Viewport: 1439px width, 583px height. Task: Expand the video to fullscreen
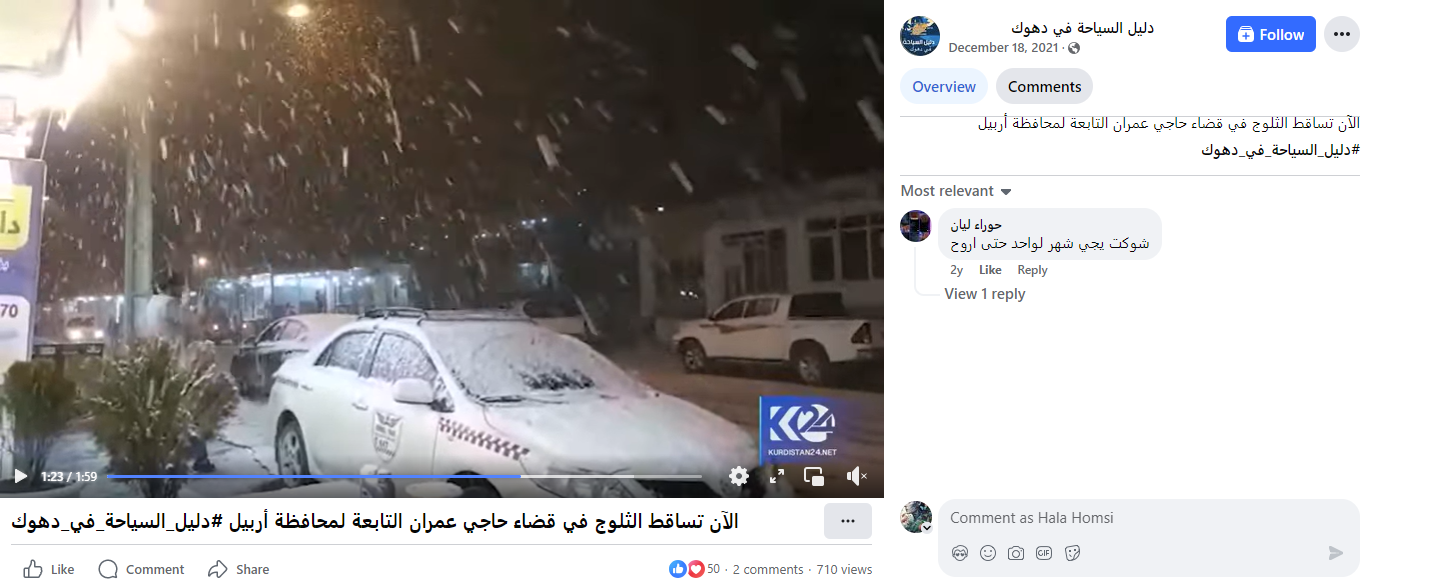tap(777, 477)
